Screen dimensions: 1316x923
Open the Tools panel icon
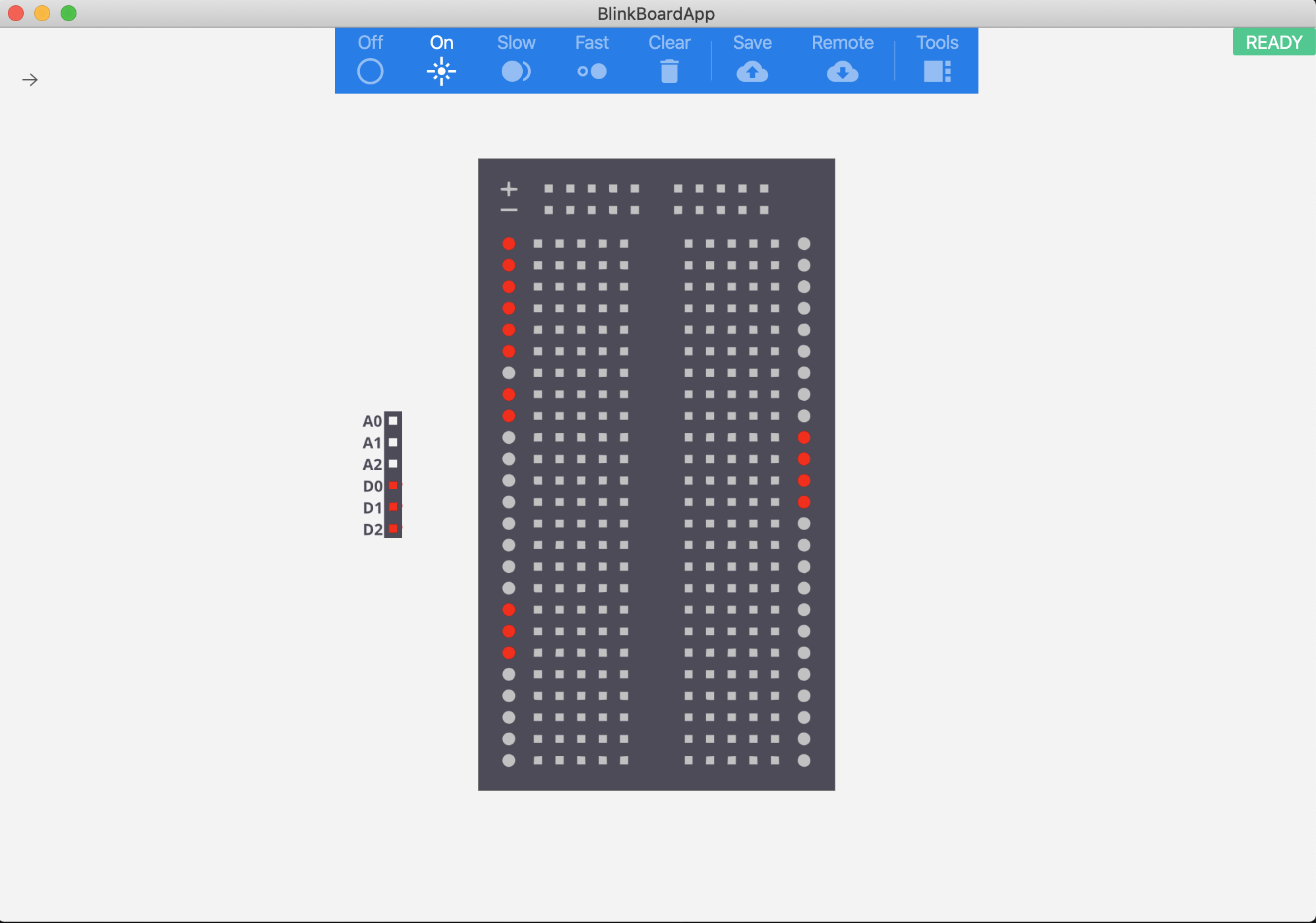[937, 71]
